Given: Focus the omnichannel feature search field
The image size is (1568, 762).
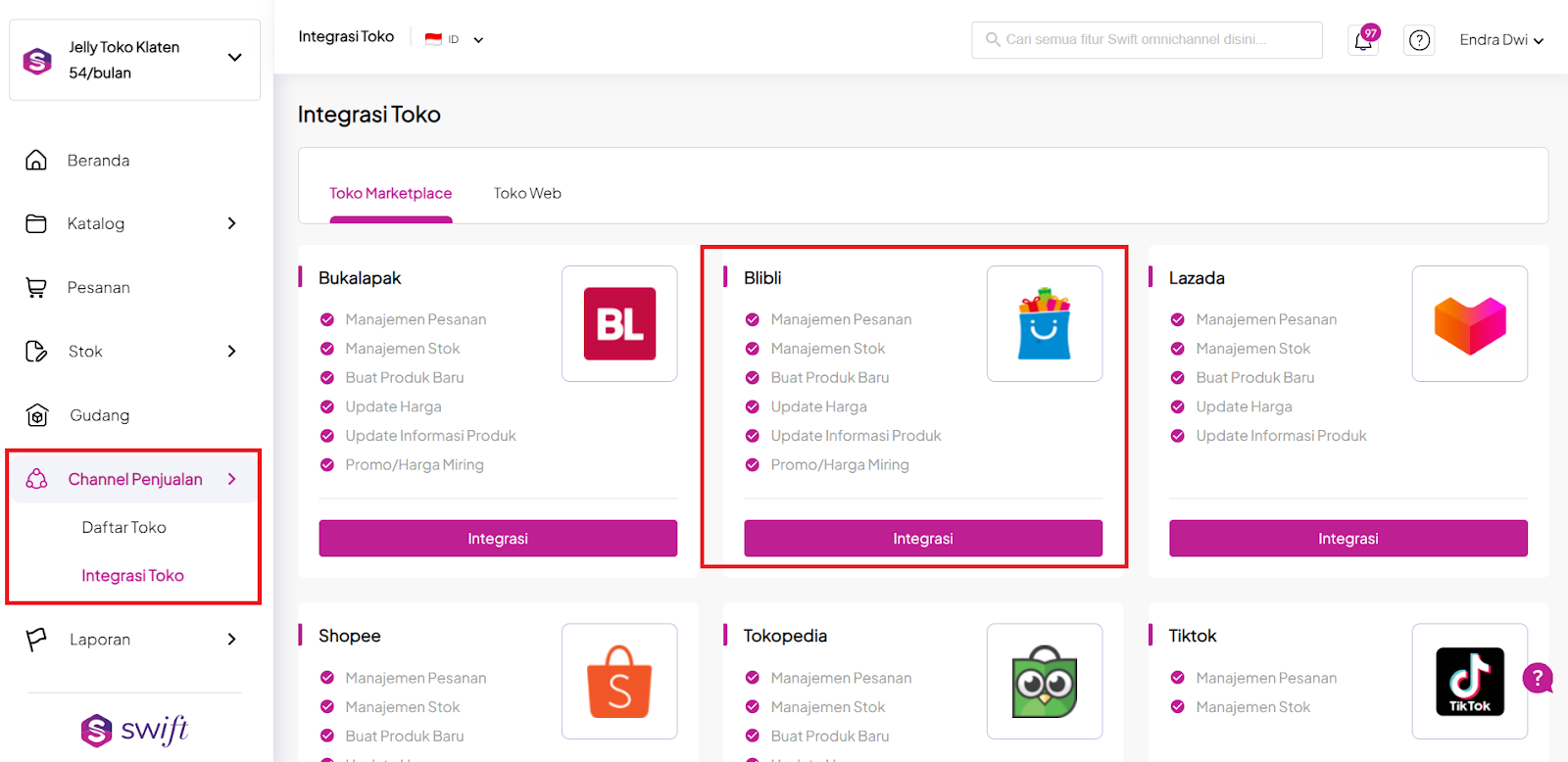Looking at the screenshot, I should tap(1147, 40).
